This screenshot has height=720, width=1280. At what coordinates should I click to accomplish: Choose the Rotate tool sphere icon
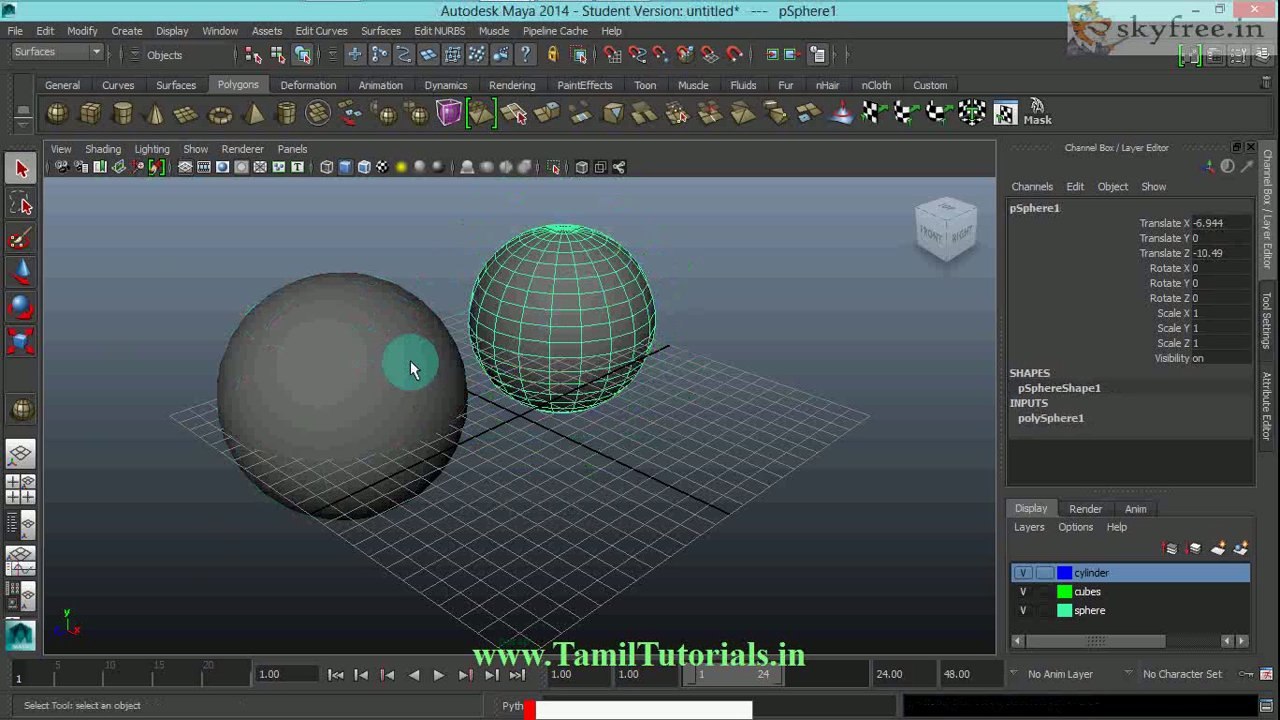pyautogui.click(x=21, y=308)
